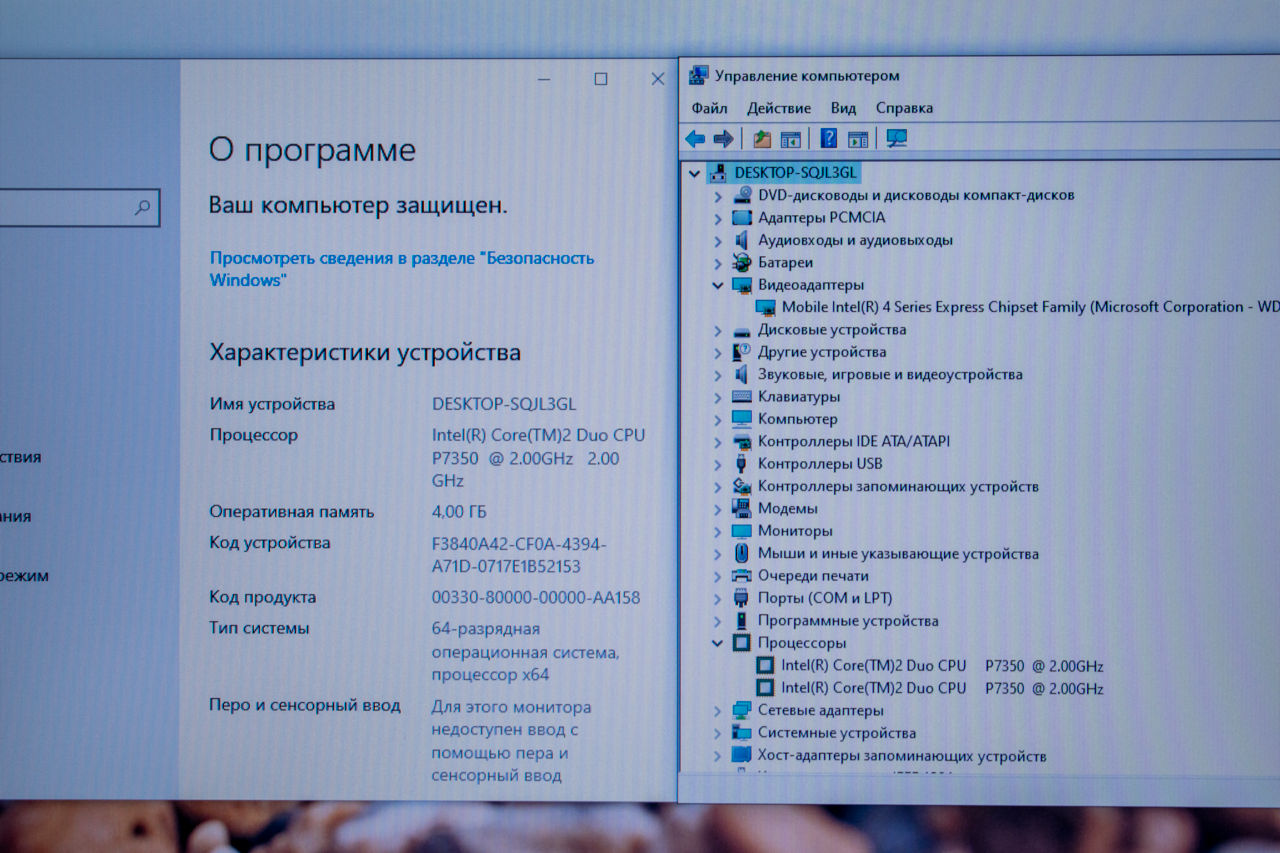This screenshot has height=853, width=1280.
Task: Expand the Системные устройства chevron
Action: pos(718,733)
